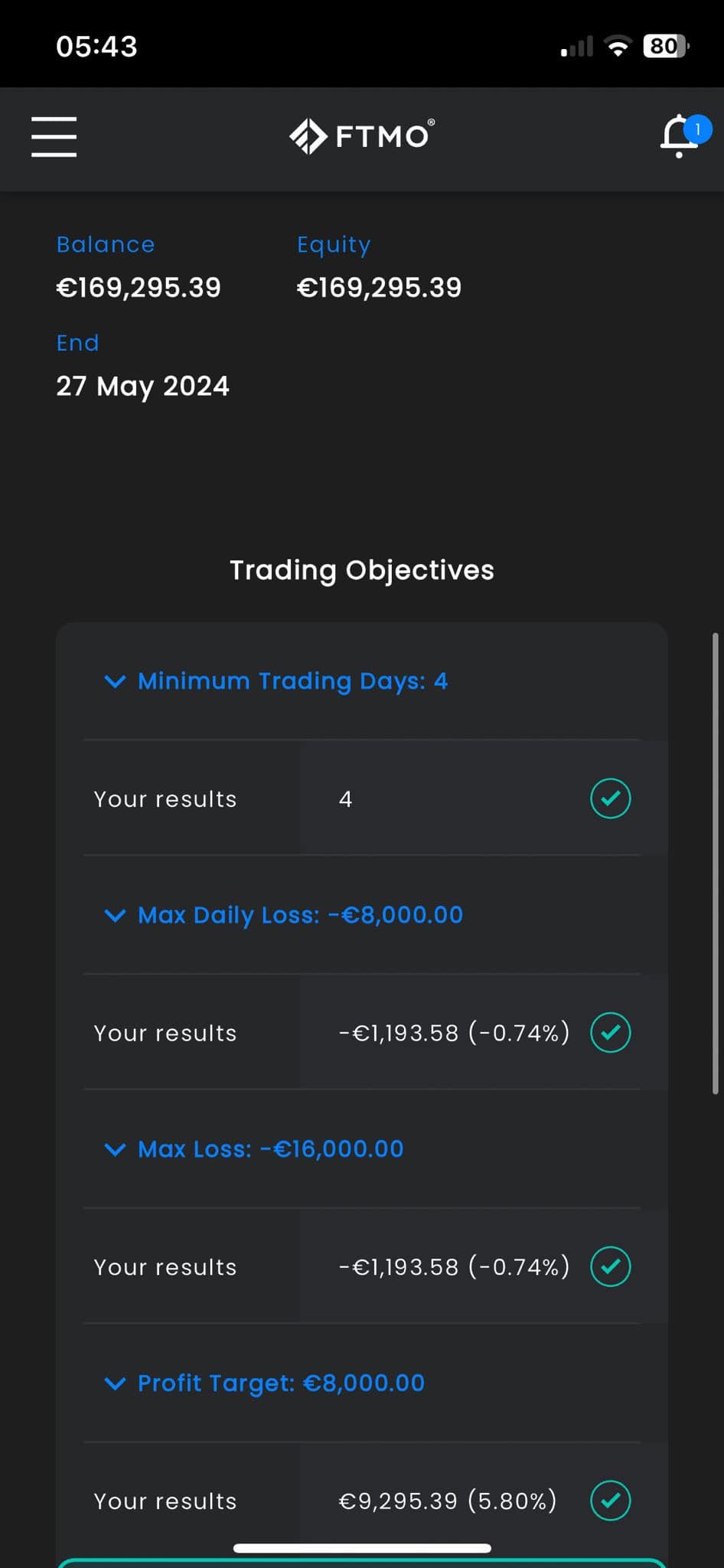
Task: Tap the battery indicator icon
Action: (667, 46)
